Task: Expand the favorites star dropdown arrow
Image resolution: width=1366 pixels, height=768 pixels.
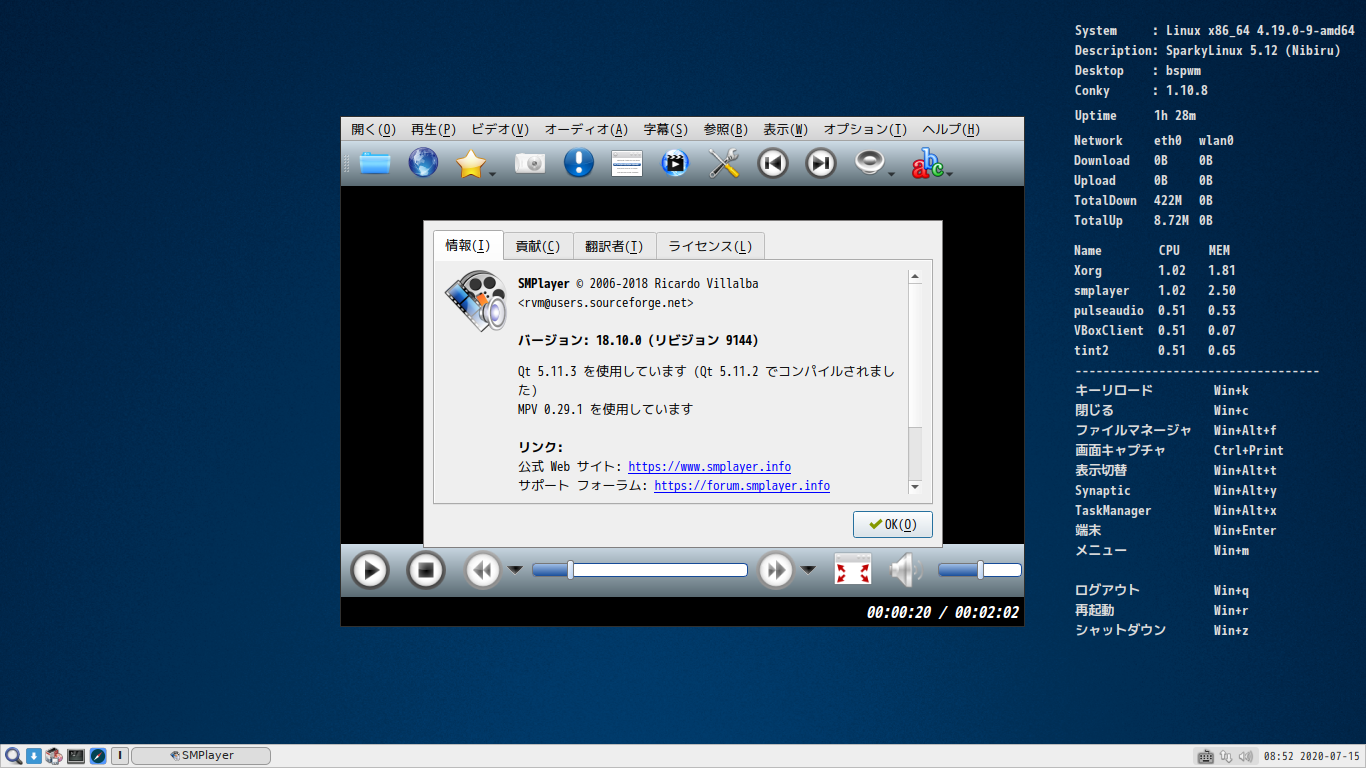Action: pyautogui.click(x=492, y=175)
